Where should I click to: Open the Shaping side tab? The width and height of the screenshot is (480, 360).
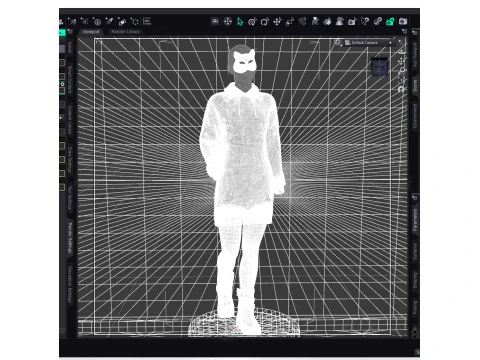[x=415, y=280]
